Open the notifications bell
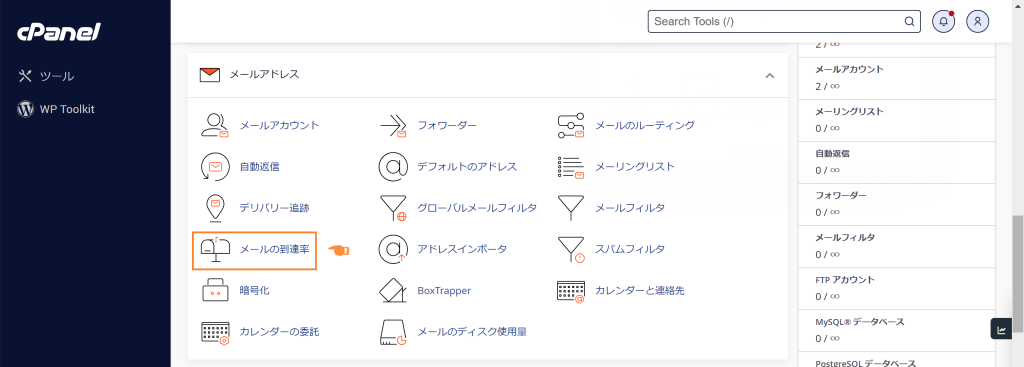 click(944, 22)
